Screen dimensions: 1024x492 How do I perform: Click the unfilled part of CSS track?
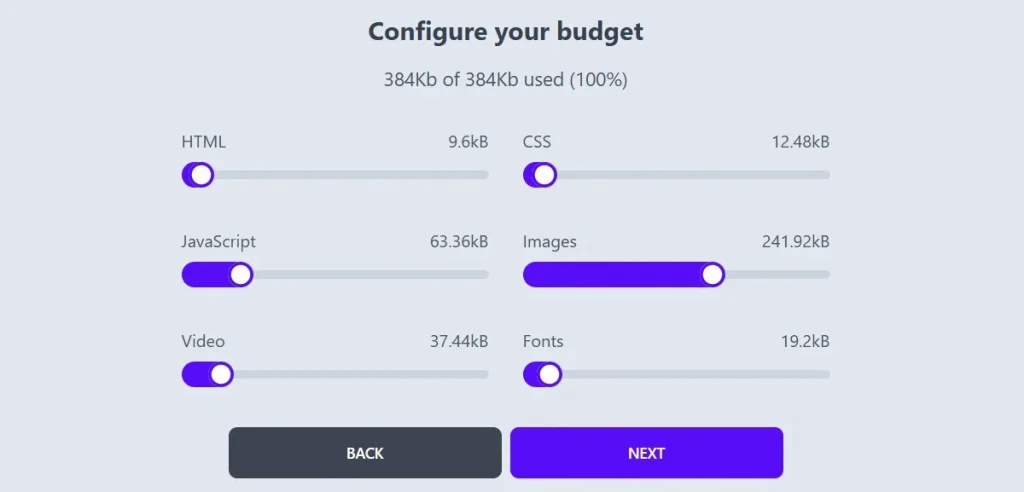click(692, 175)
